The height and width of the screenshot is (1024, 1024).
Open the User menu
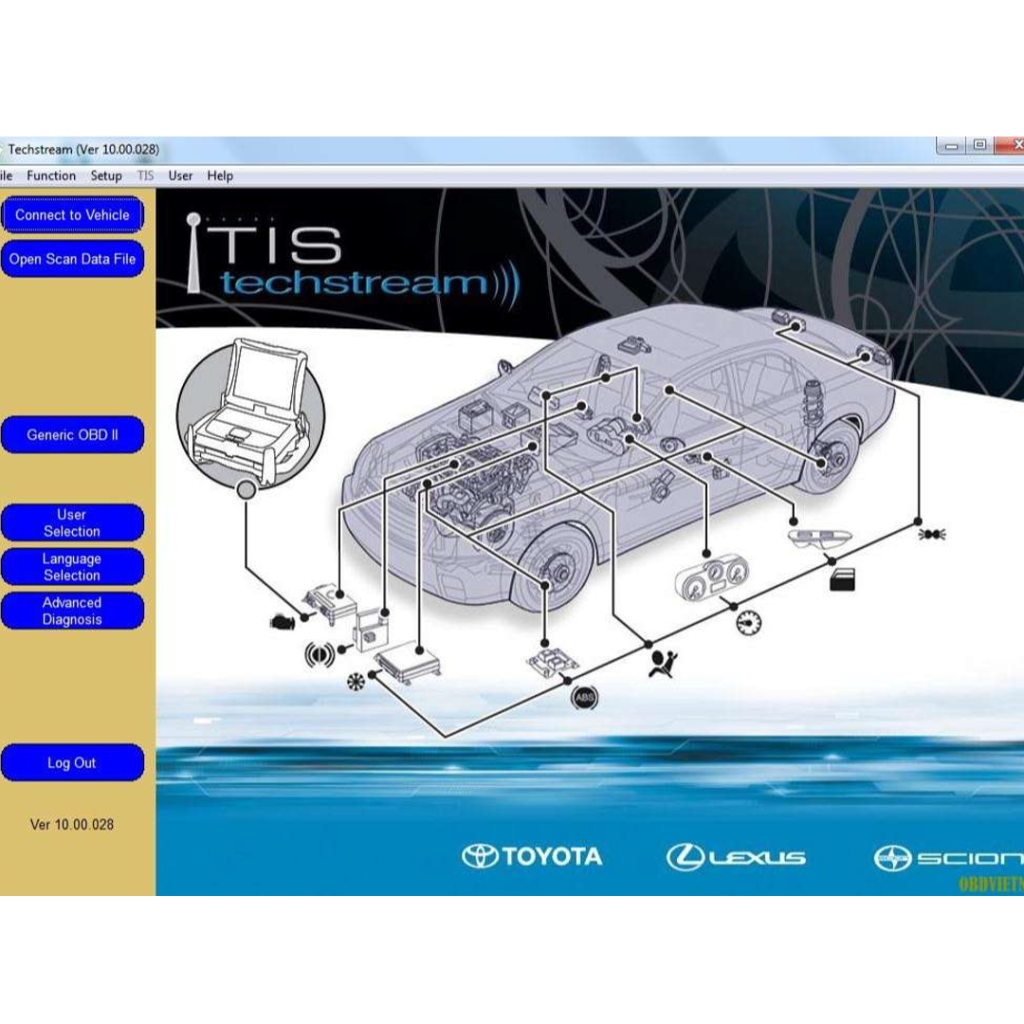tap(180, 176)
